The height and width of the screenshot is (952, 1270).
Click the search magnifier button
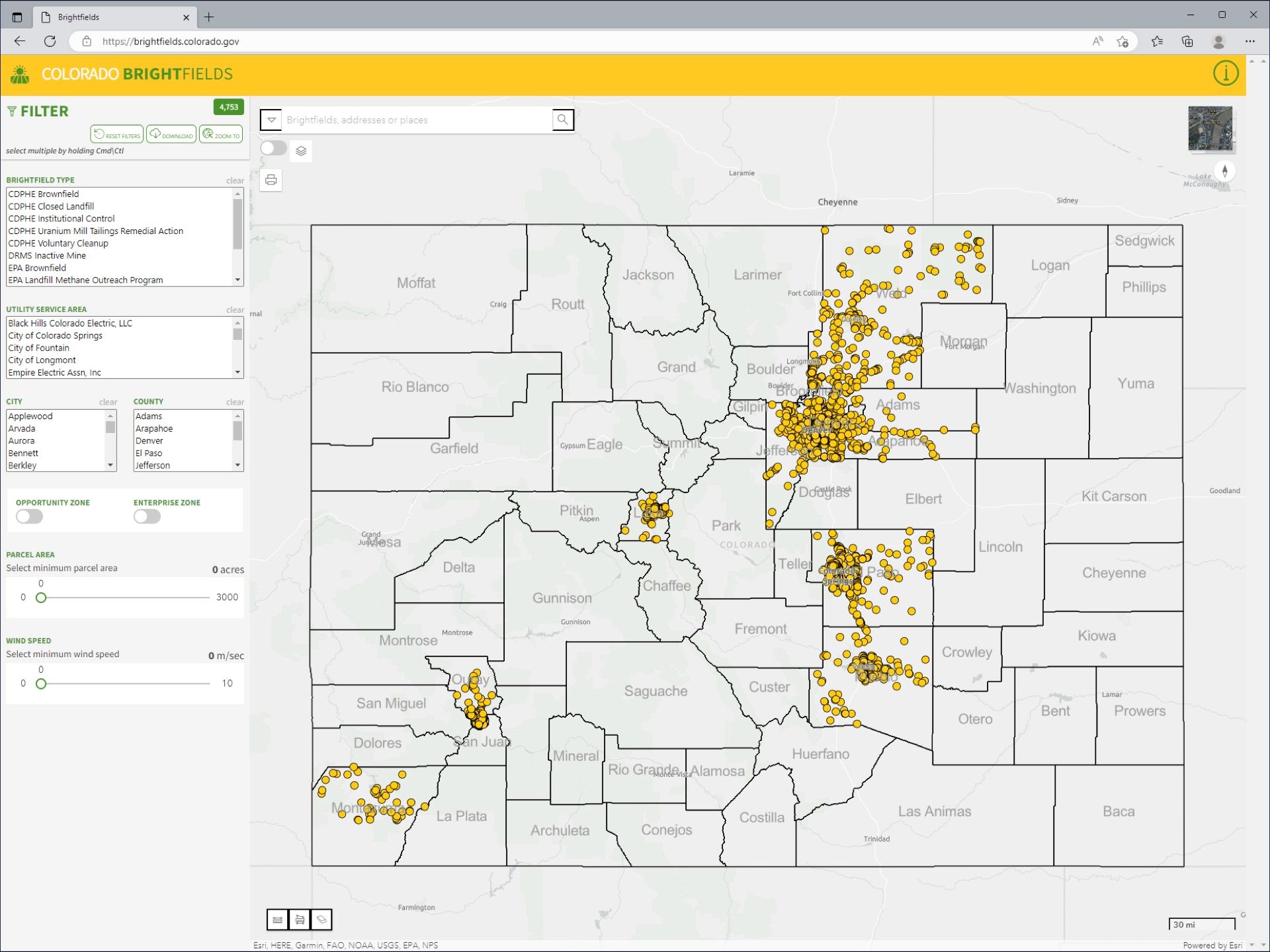point(562,120)
